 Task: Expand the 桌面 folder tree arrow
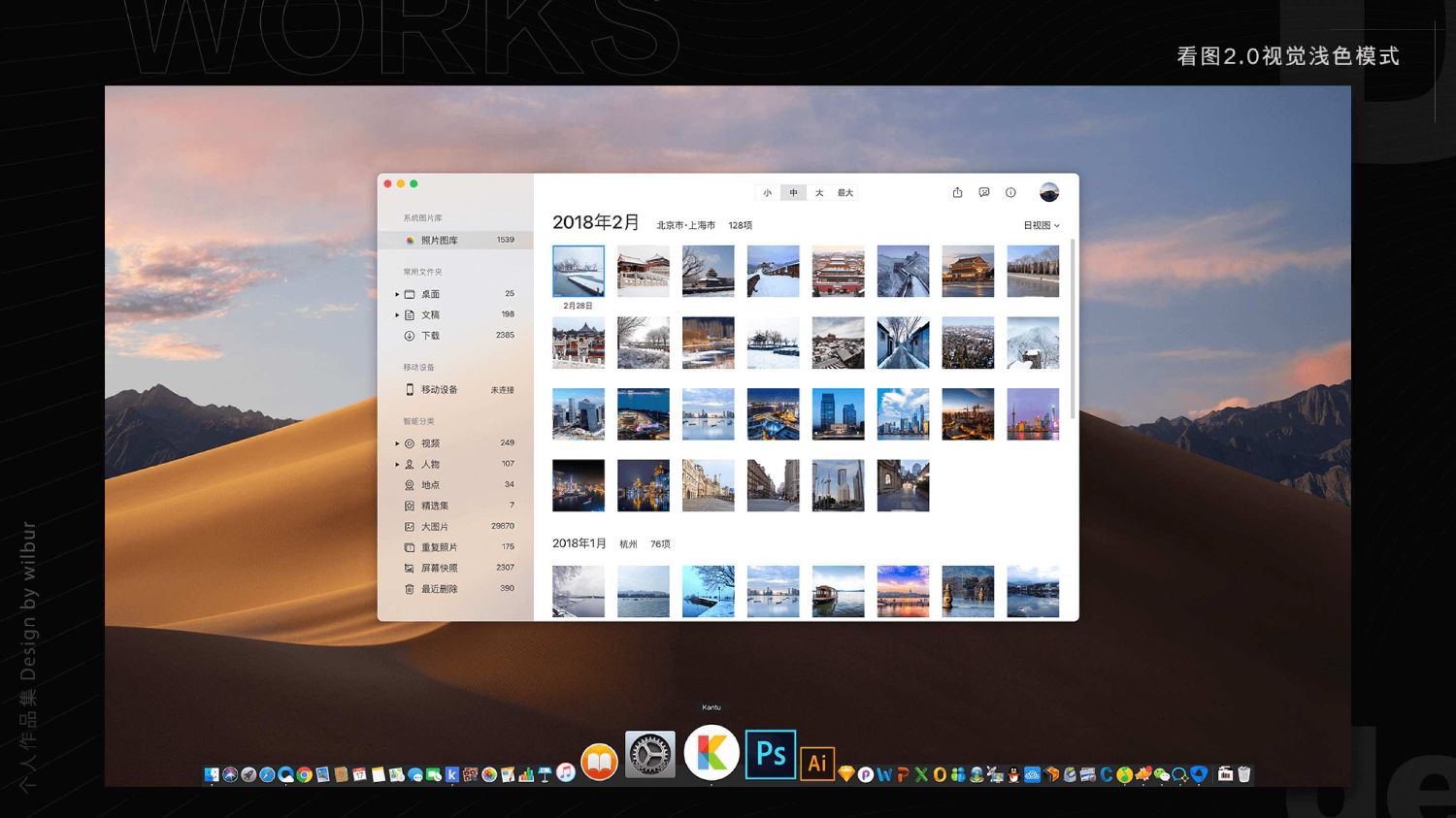coord(397,294)
